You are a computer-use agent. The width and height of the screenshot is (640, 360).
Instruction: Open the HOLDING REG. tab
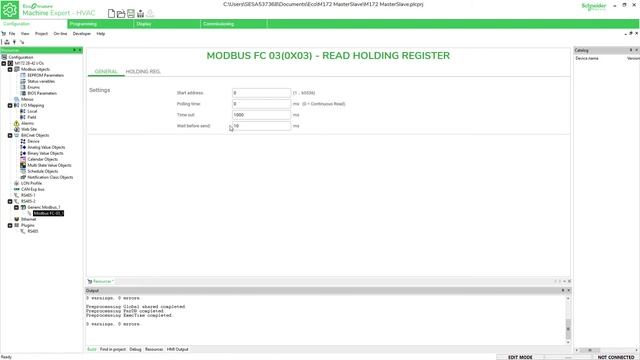pos(143,71)
